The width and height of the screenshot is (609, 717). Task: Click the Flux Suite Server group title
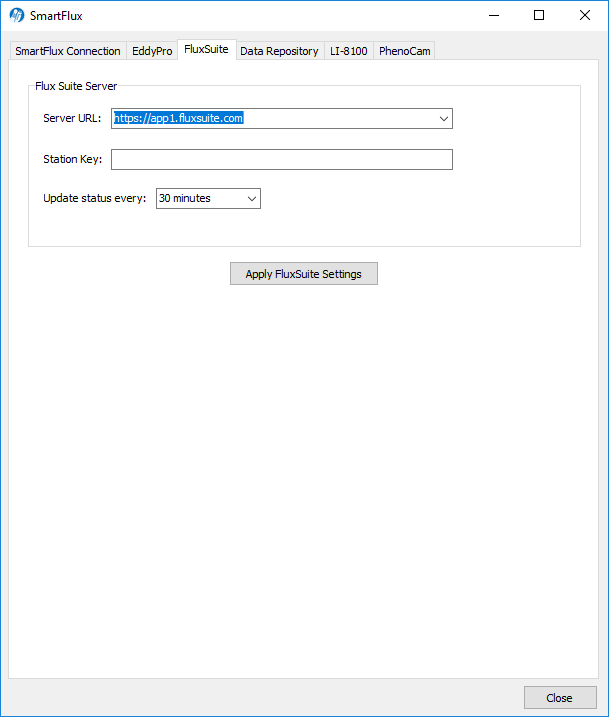click(x=76, y=86)
